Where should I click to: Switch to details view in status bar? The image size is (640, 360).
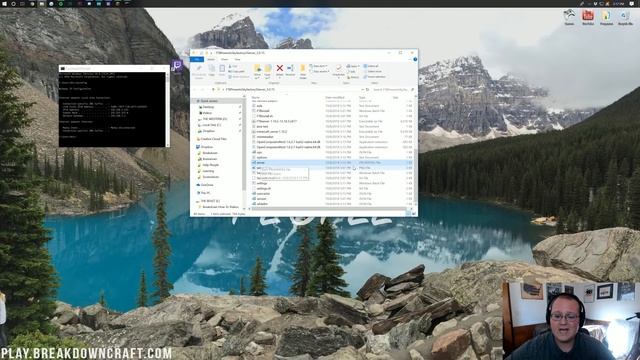coord(409,213)
